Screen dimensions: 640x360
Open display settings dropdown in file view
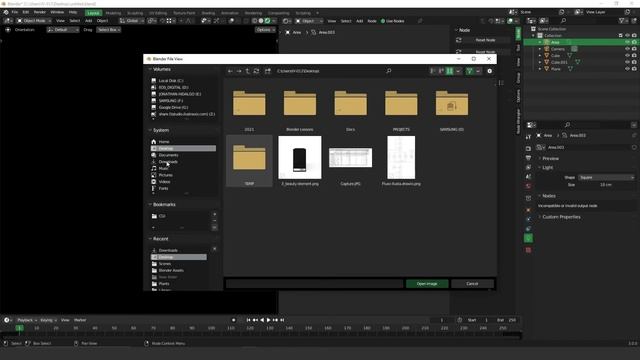[x=458, y=71]
